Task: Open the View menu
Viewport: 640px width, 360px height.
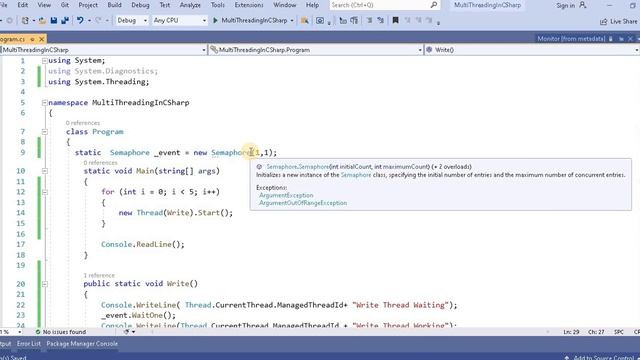Action: click(44, 5)
